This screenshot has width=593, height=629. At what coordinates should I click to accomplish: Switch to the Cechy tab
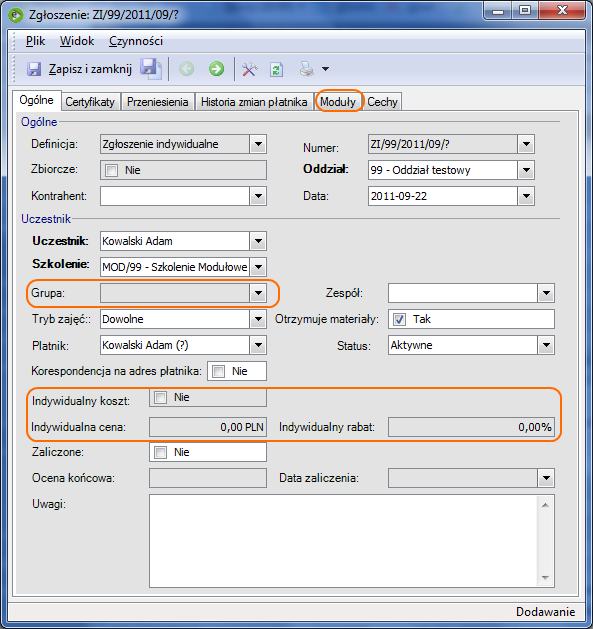point(382,102)
